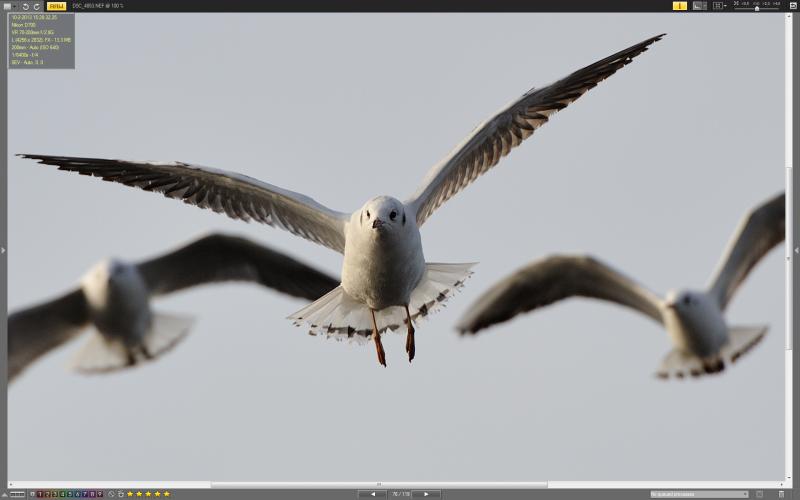
Task: Delete image with the trash icon
Action: pos(781,494)
